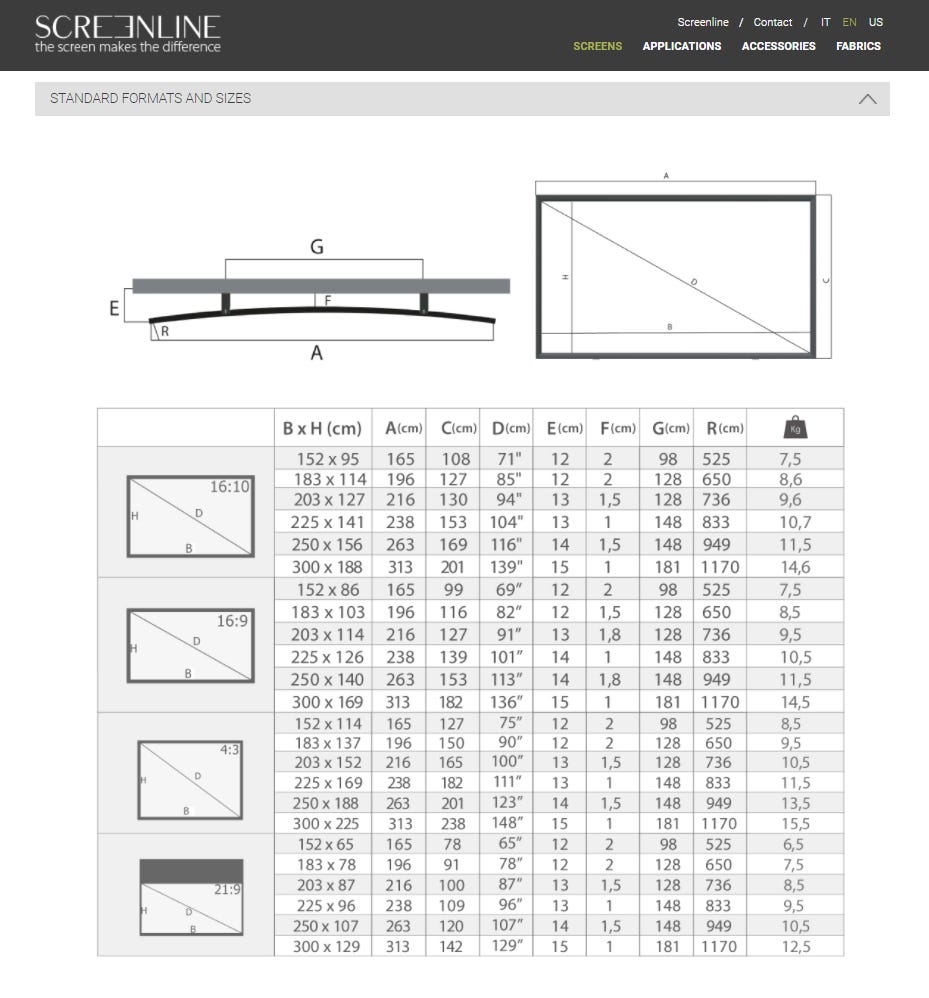Open the Contact link

(772, 22)
